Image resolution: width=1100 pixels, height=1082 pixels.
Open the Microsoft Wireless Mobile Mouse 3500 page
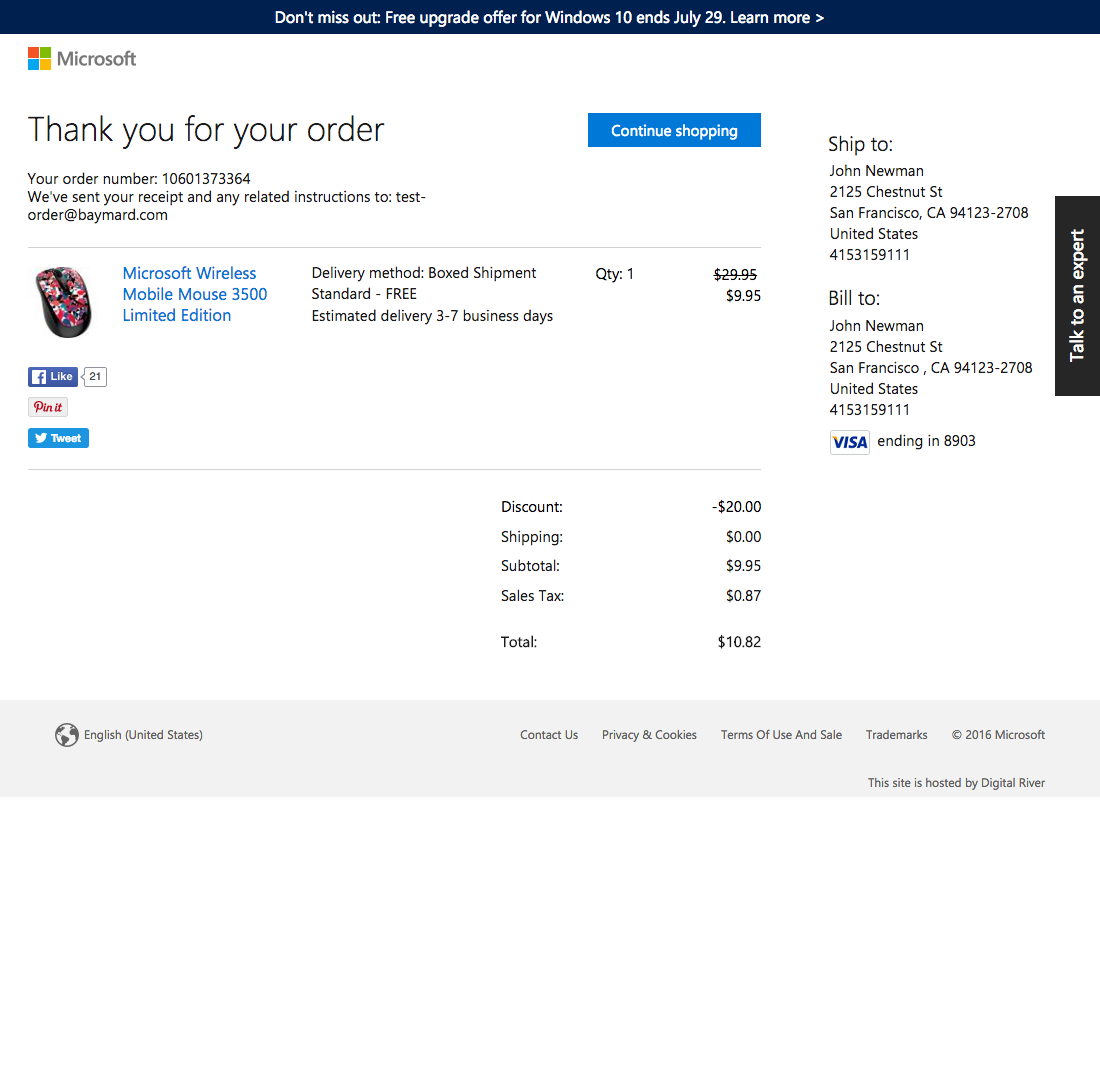click(x=194, y=294)
